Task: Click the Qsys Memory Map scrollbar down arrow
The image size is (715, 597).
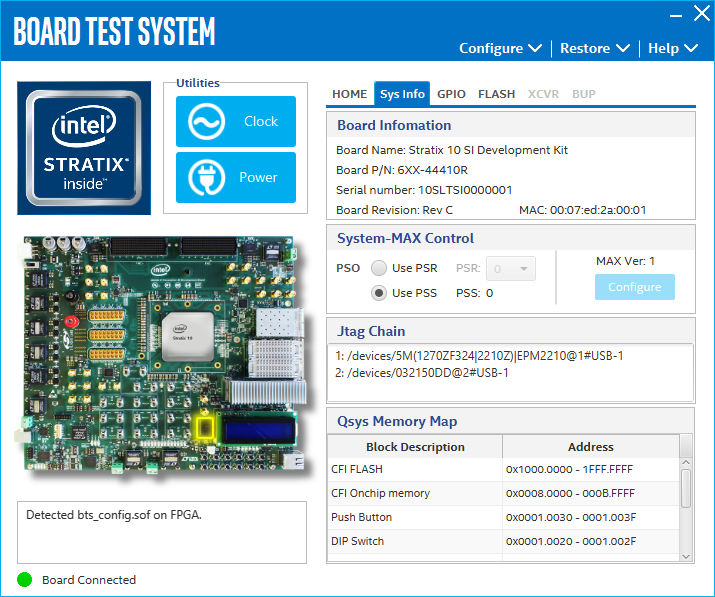Action: click(x=686, y=555)
